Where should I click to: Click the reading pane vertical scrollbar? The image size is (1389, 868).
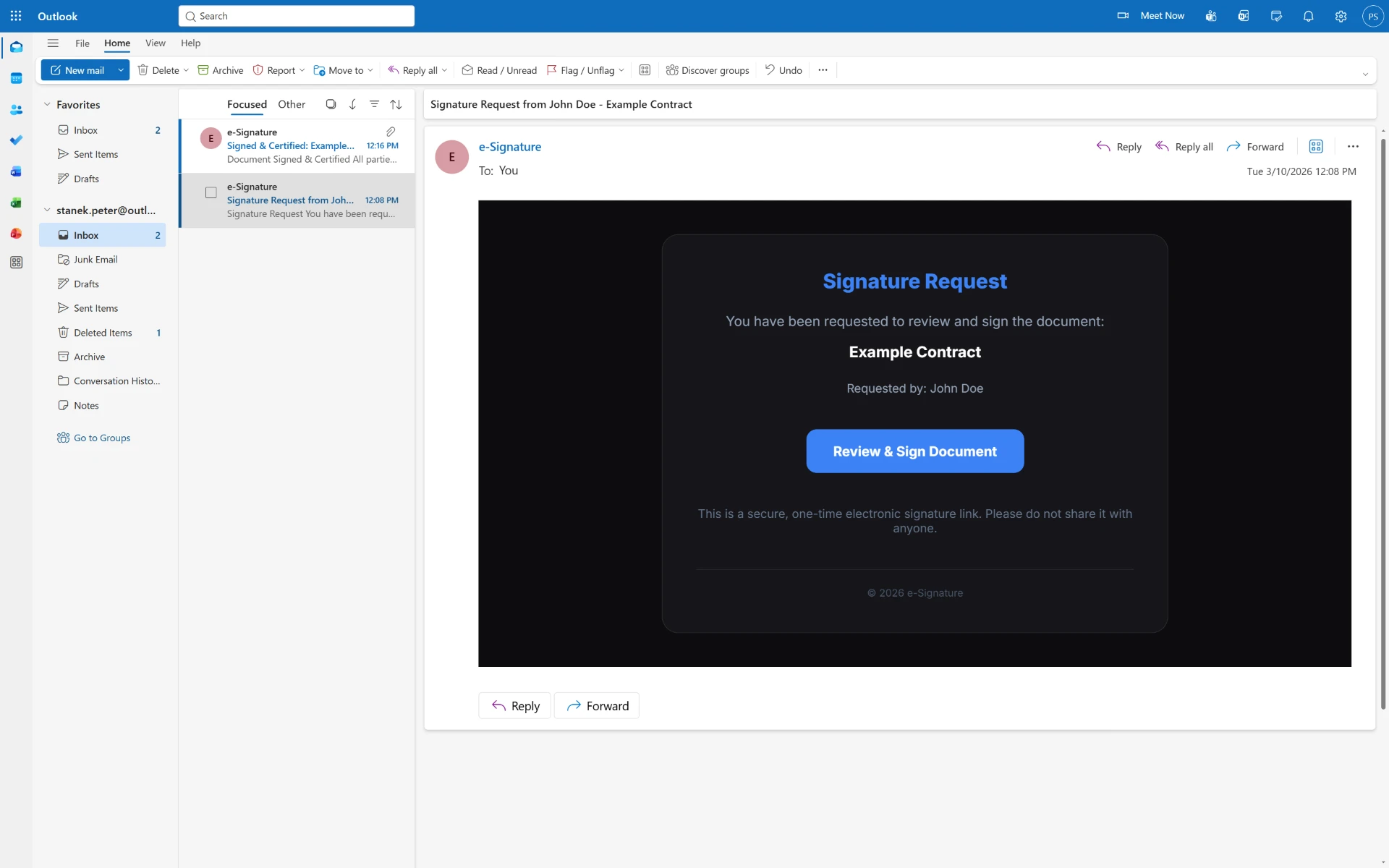1383,423
